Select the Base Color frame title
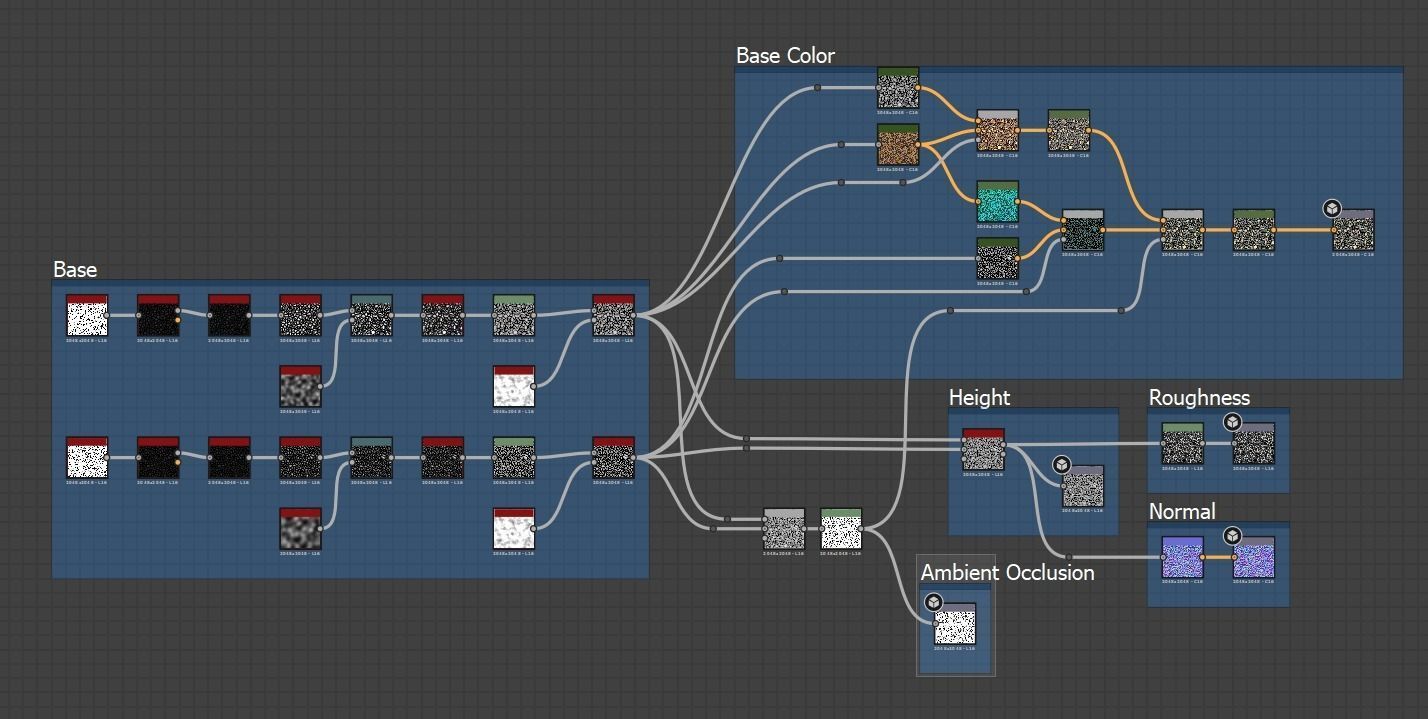 pos(785,55)
